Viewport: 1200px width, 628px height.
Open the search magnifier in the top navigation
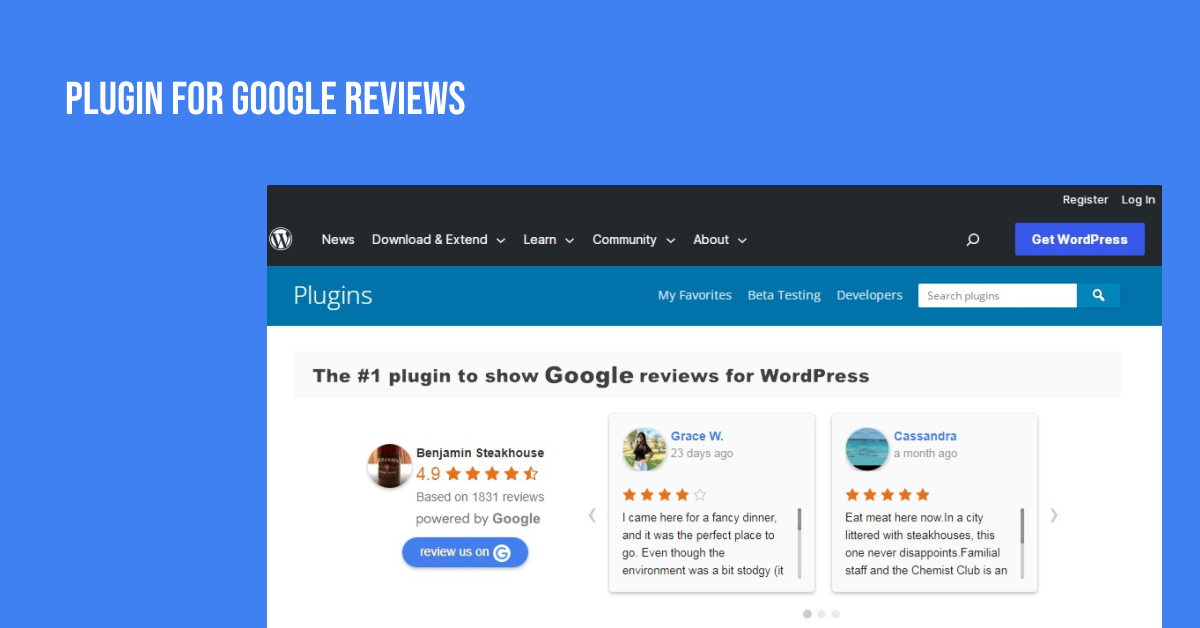(x=972, y=240)
